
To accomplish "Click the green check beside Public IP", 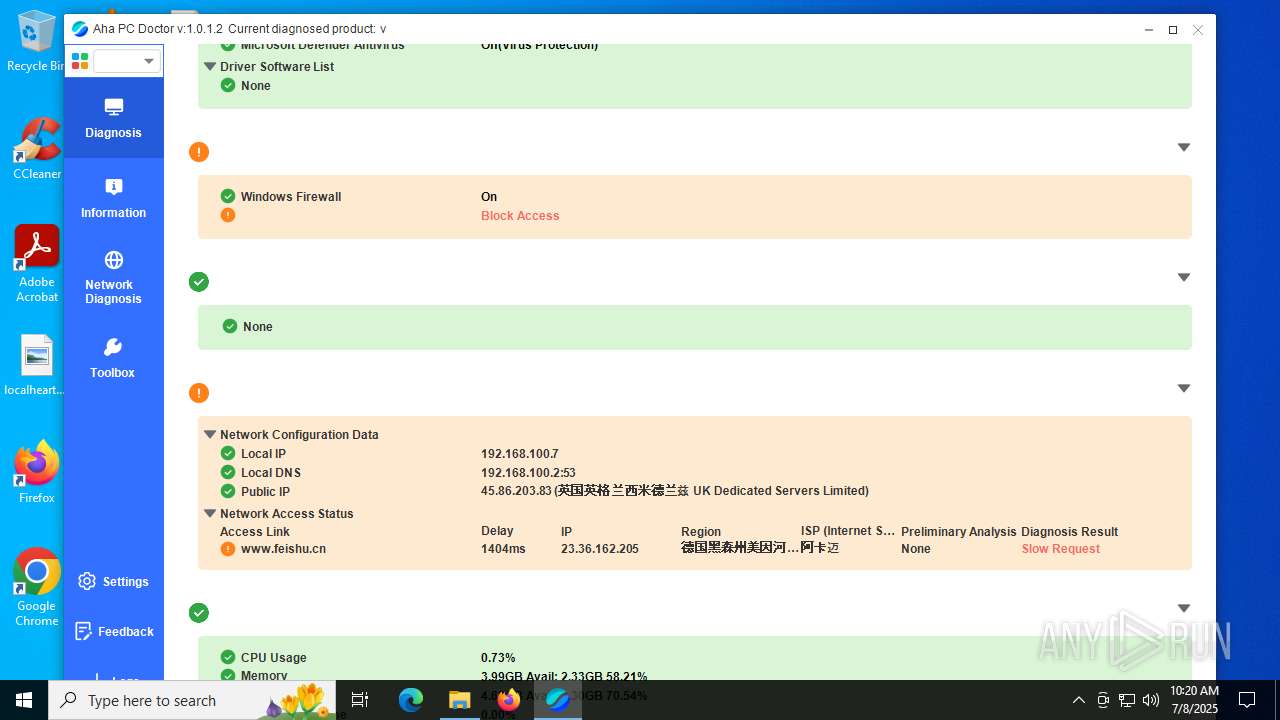I will pyautogui.click(x=228, y=491).
